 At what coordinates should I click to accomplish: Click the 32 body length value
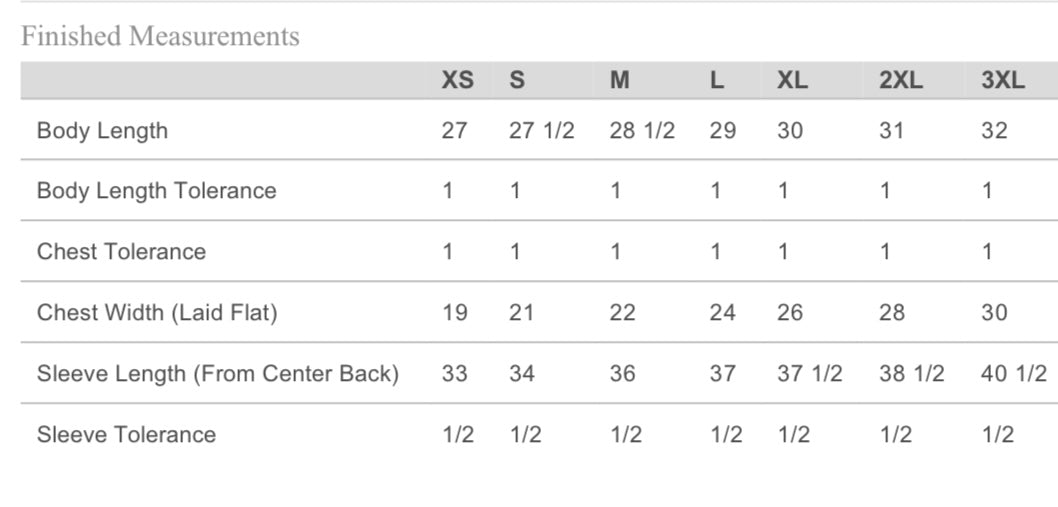click(994, 131)
